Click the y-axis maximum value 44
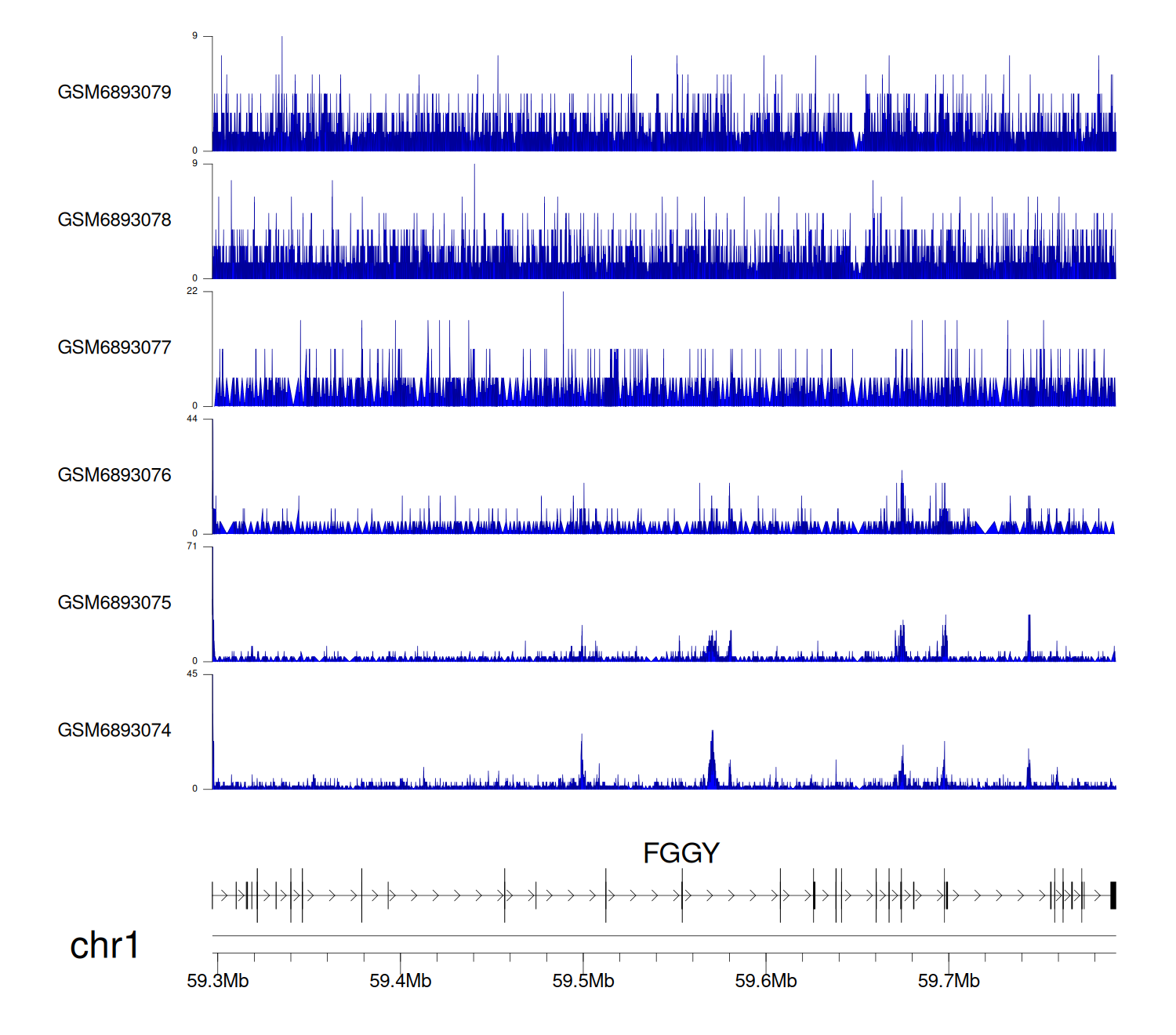Viewport: 1176px width, 1035px height. [x=192, y=419]
